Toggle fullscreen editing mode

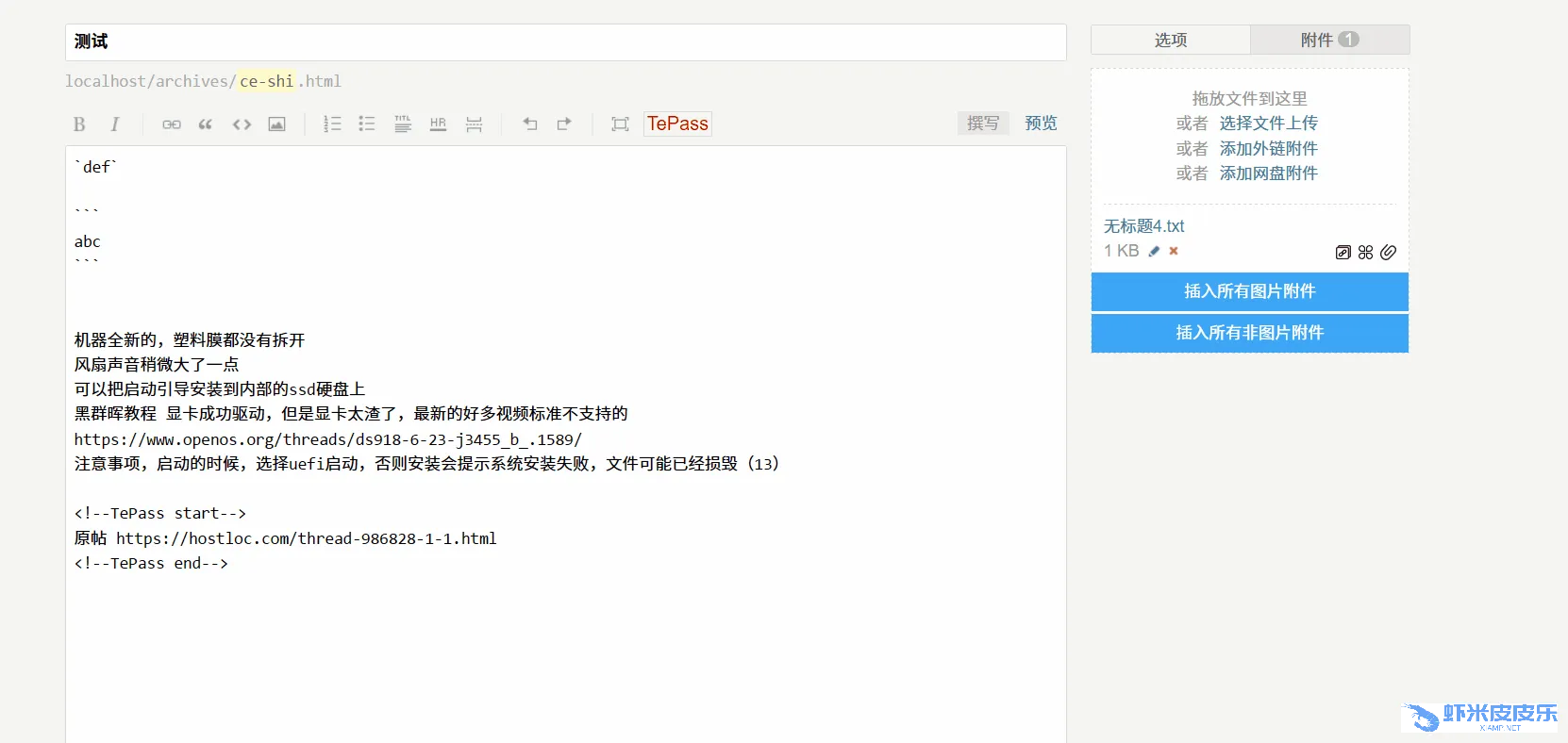[620, 124]
